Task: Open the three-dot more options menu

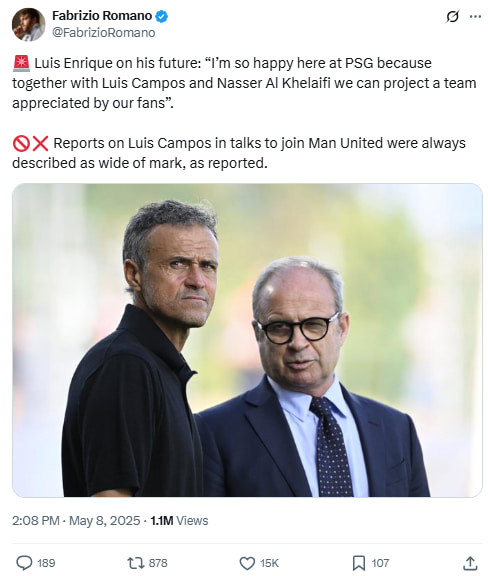Action: (x=476, y=17)
